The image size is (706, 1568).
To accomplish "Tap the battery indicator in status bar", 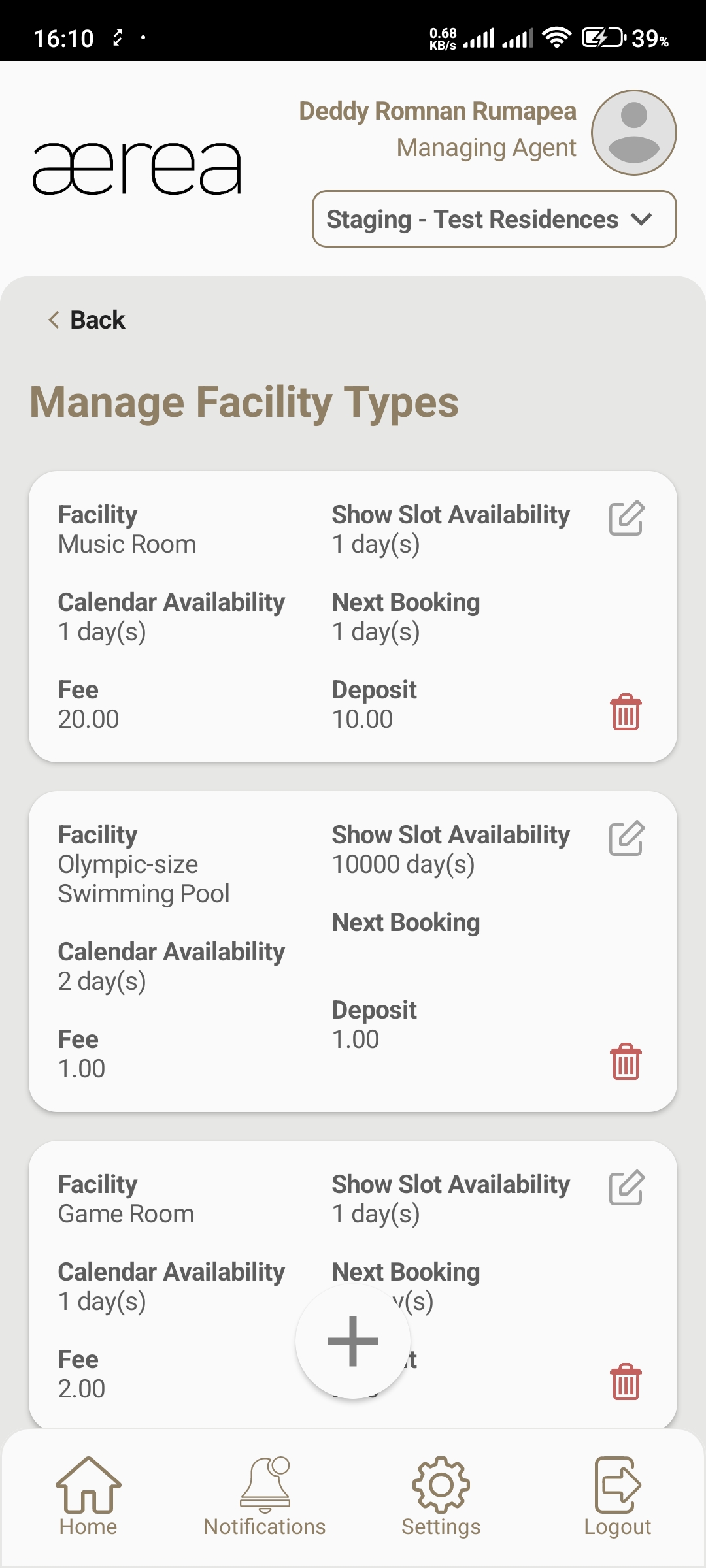I will pyautogui.click(x=603, y=38).
